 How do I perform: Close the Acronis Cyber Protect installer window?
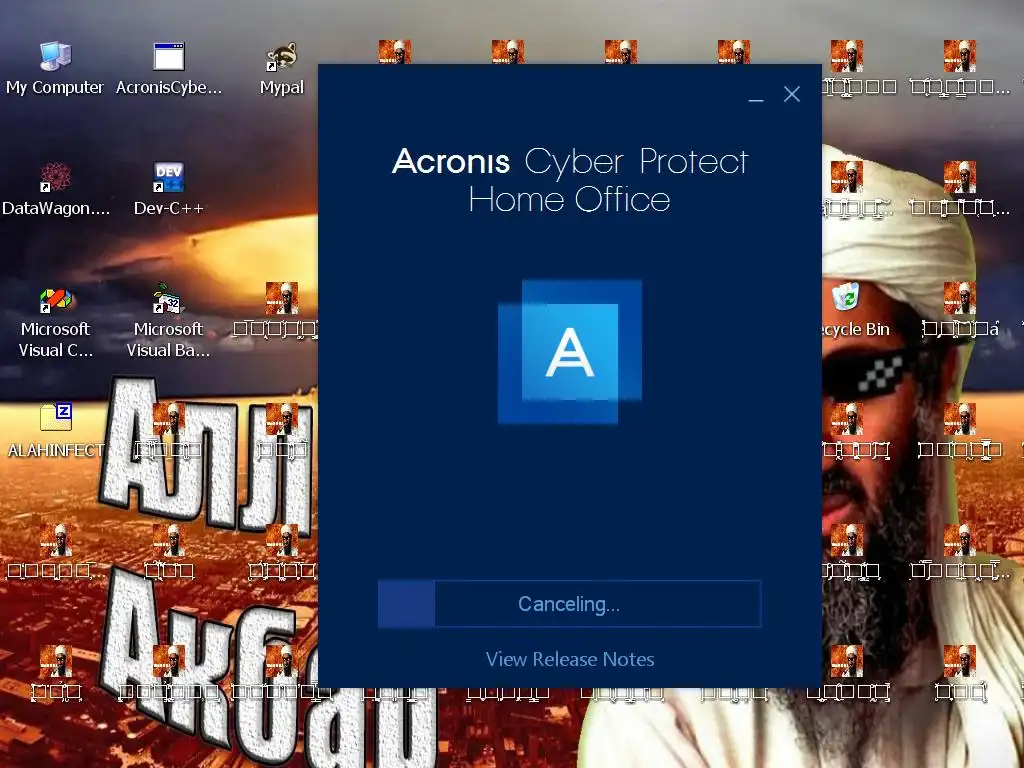792,95
